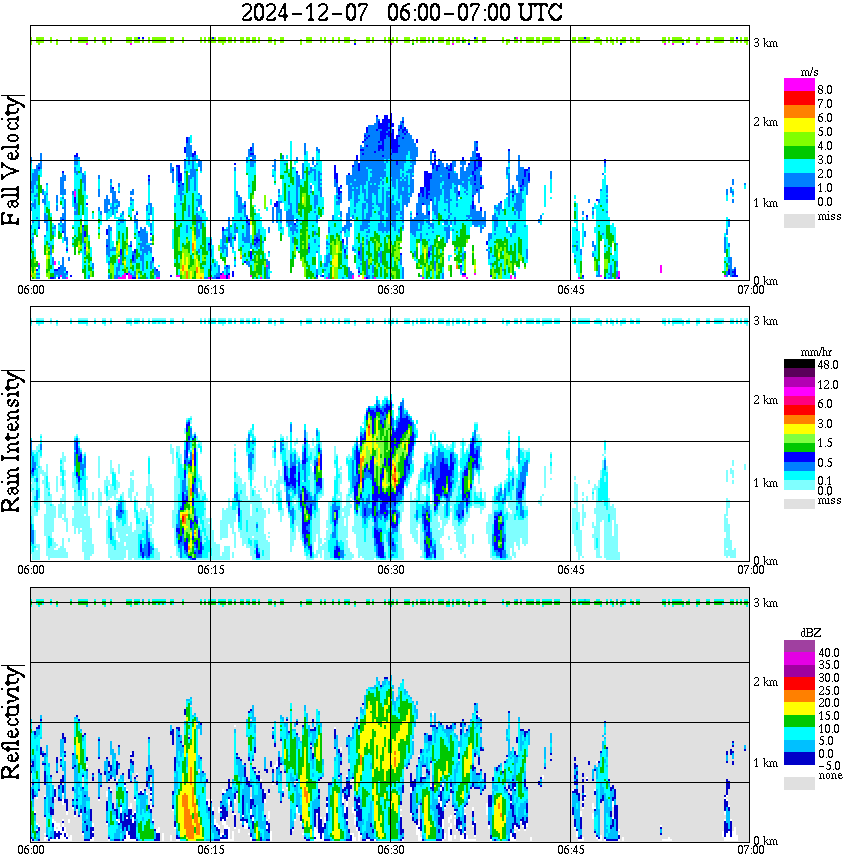The image size is (850, 868).
Task: Click the 06:15 time label under Fall Velocity
Action: pyautogui.click(x=211, y=290)
